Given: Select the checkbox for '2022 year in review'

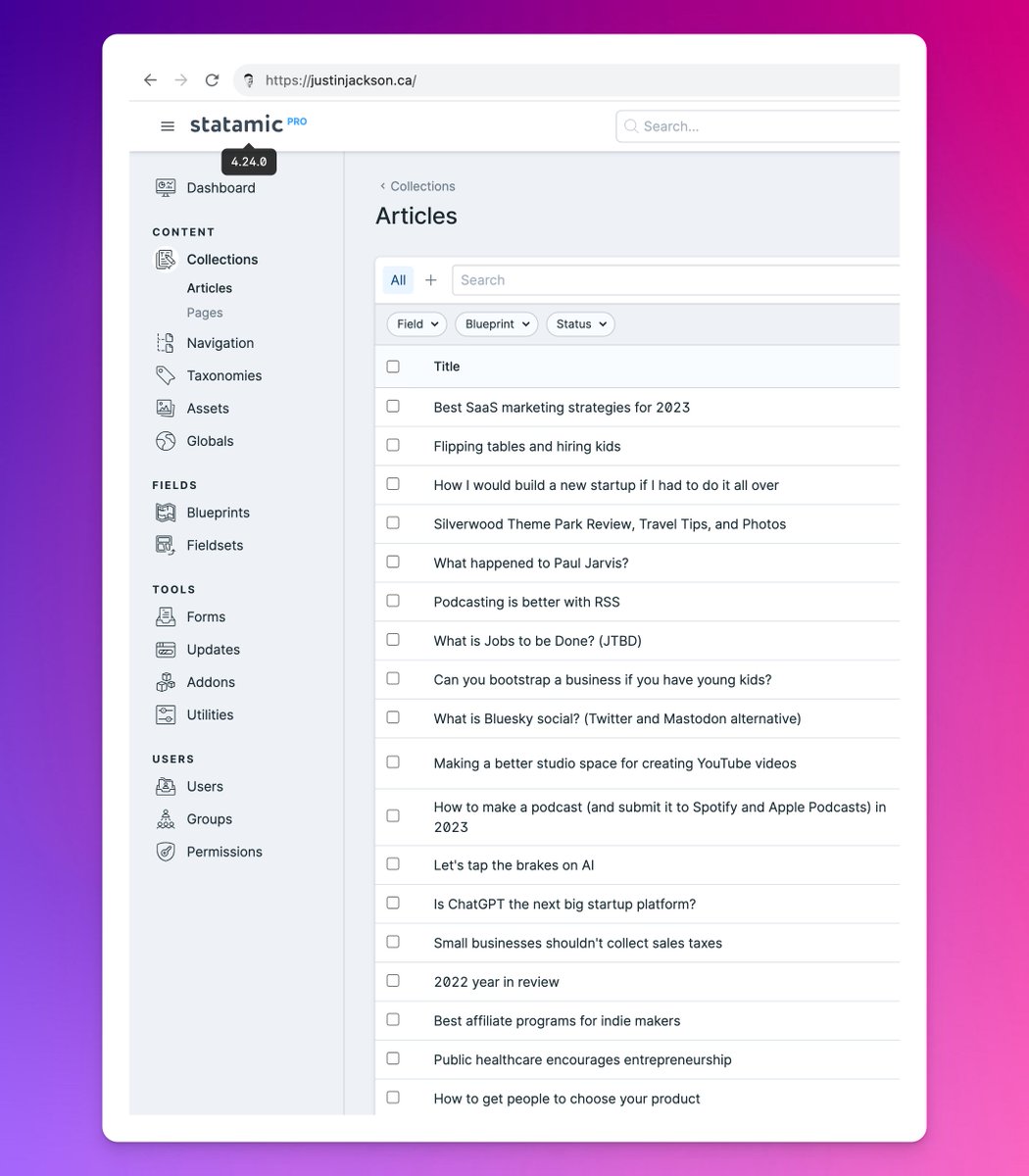Looking at the screenshot, I should point(393,981).
